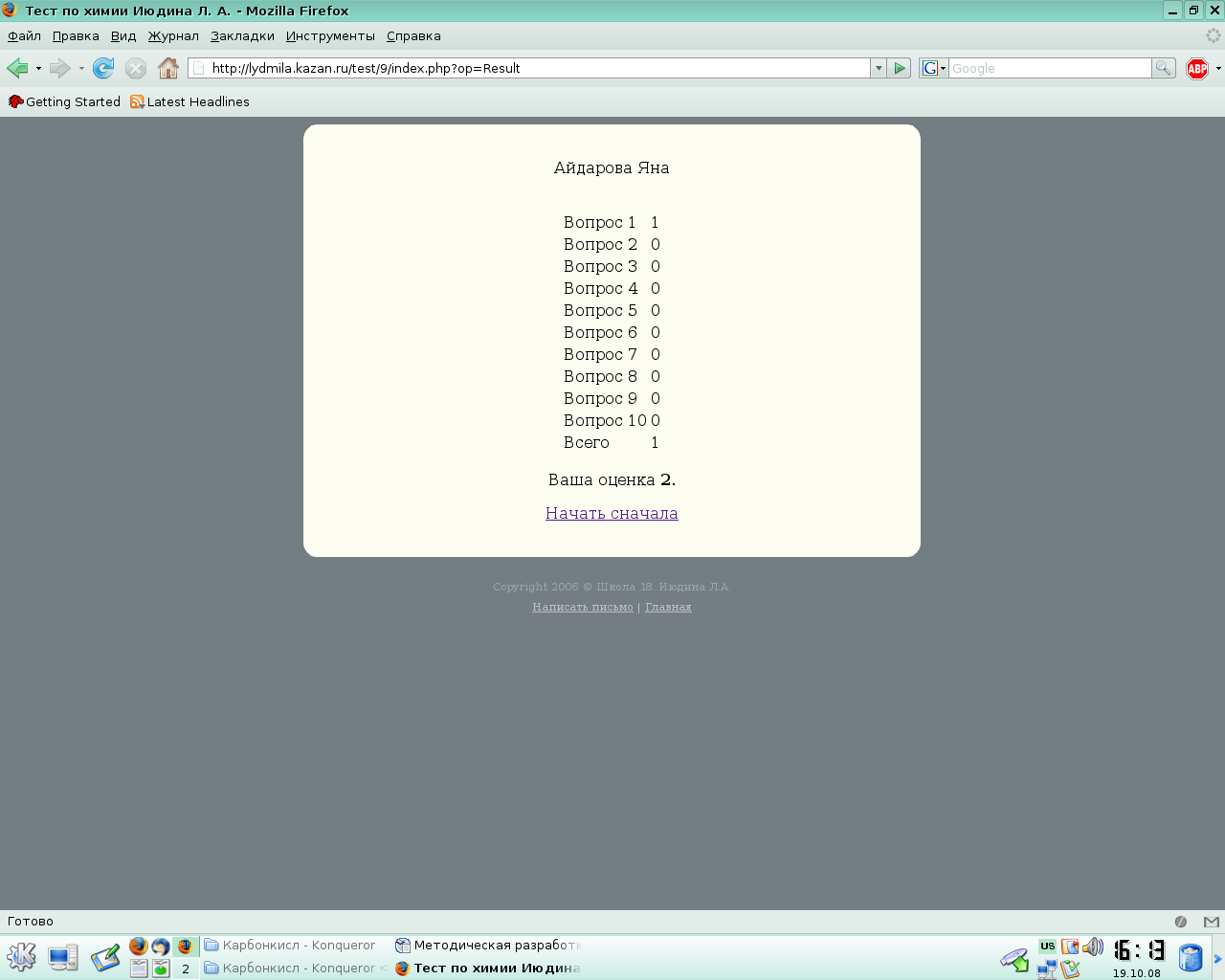This screenshot has width=1225, height=980.
Task: Expand the address bar history dropdown
Action: [879, 68]
